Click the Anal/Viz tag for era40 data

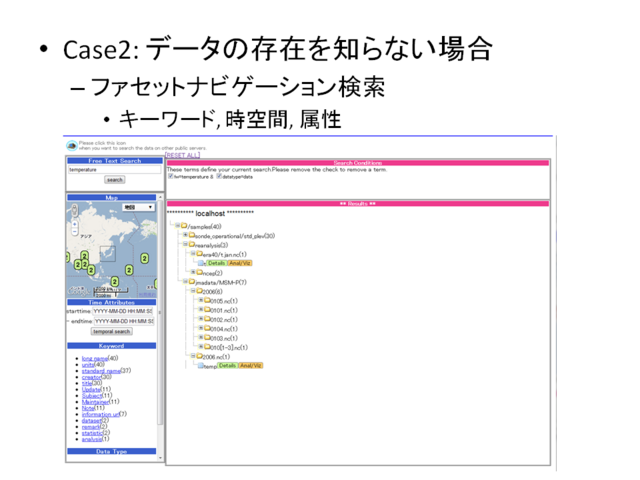pos(239,263)
